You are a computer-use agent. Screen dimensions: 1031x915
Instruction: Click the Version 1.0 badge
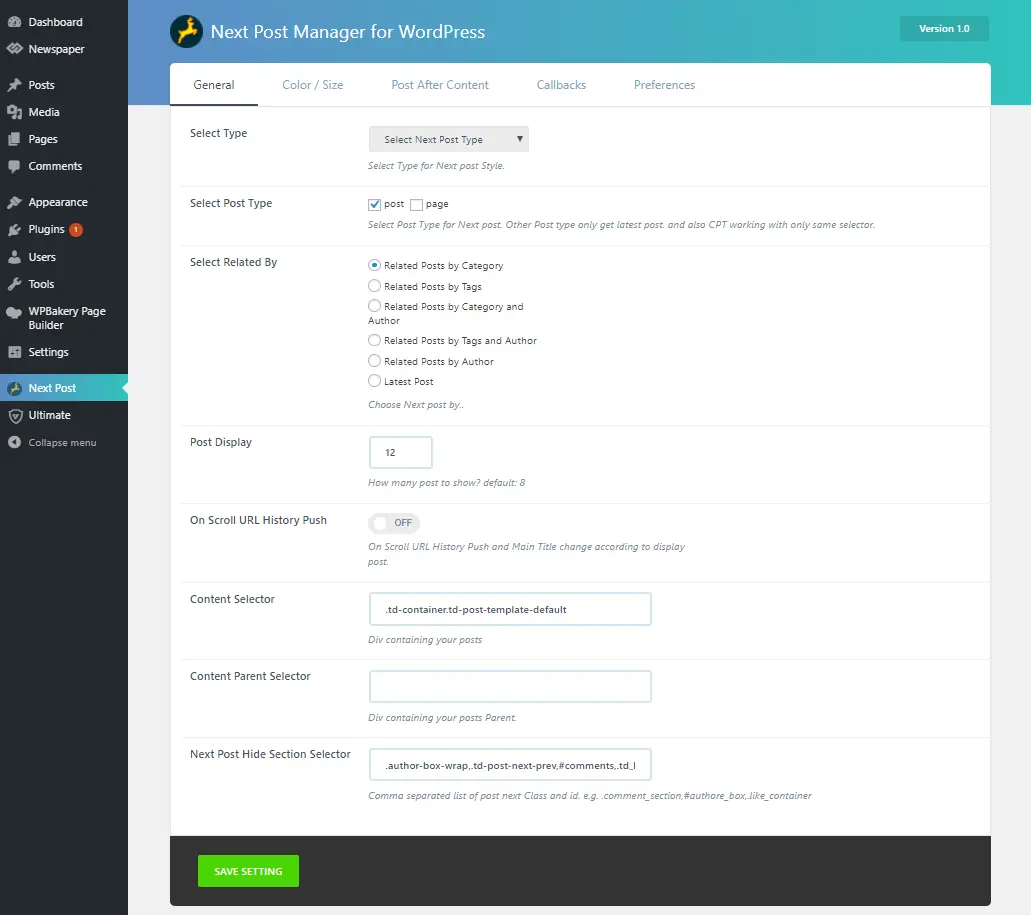pos(944,28)
